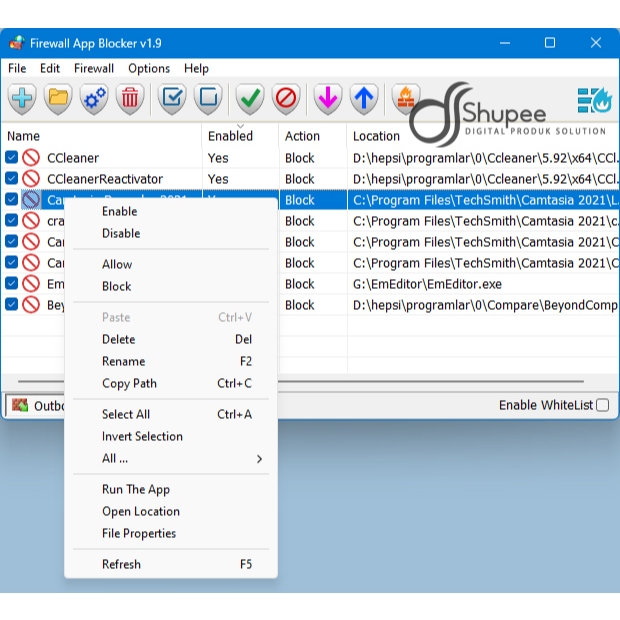Image resolution: width=620 pixels, height=620 pixels.
Task: Click the Firewall App Blocker title icon
Action: point(17,43)
